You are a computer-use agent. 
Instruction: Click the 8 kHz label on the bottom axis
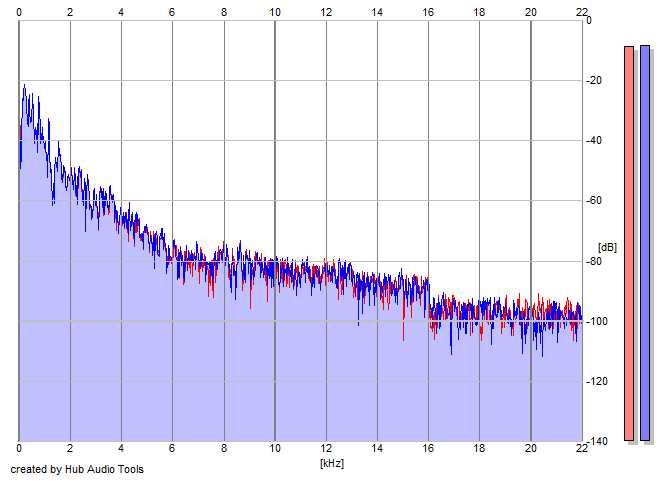click(224, 448)
